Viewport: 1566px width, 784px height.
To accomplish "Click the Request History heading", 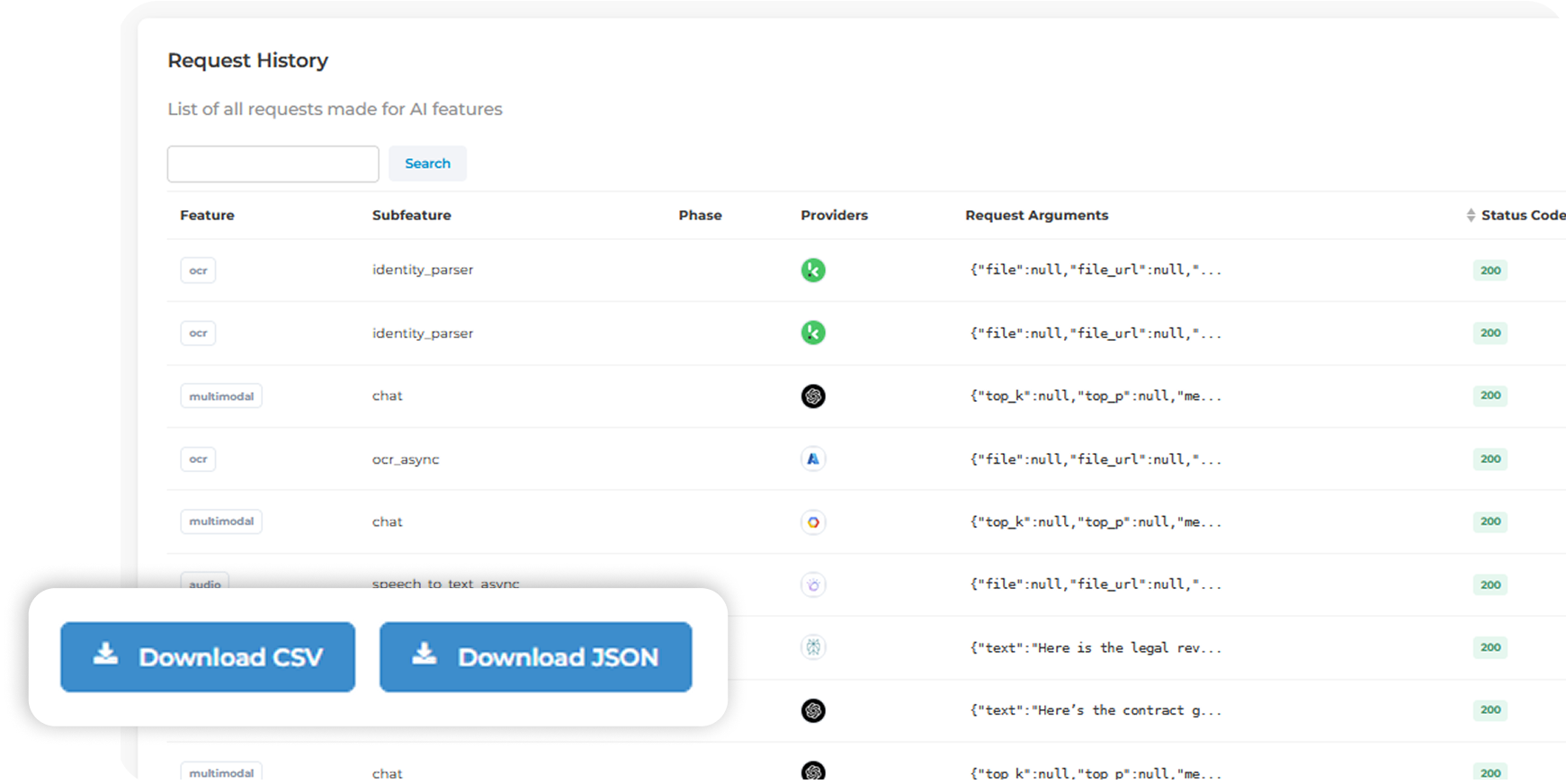I will (x=247, y=60).
